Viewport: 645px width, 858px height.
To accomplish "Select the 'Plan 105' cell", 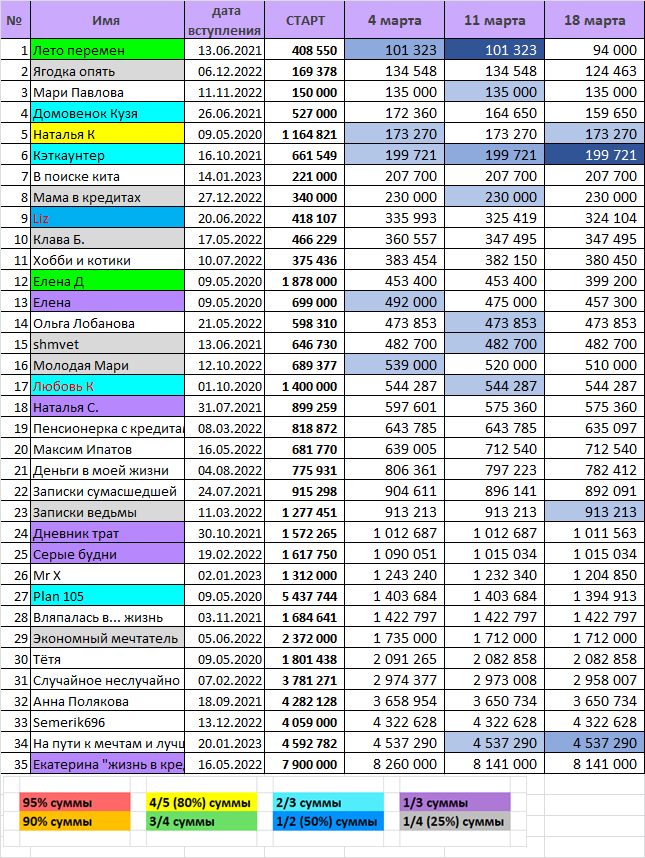I will 107,596.
